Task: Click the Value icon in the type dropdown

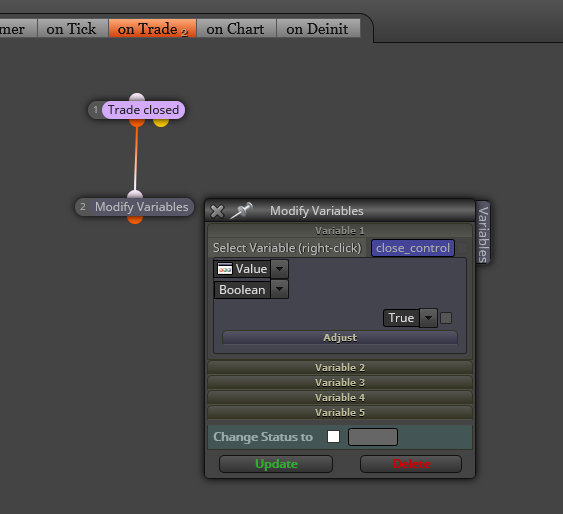Action: click(225, 269)
